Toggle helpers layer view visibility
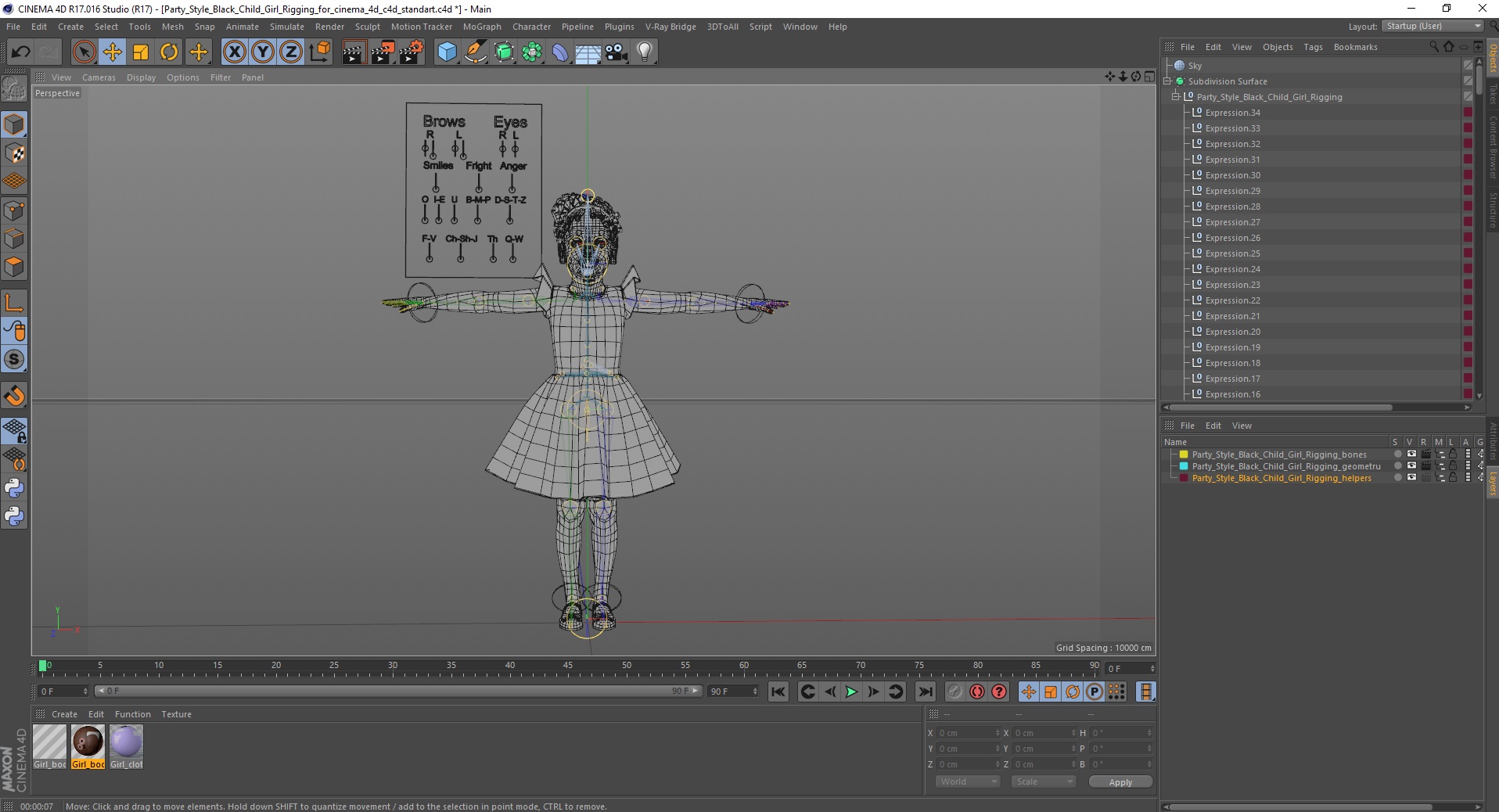The width and height of the screenshot is (1499, 812). pos(1411,478)
